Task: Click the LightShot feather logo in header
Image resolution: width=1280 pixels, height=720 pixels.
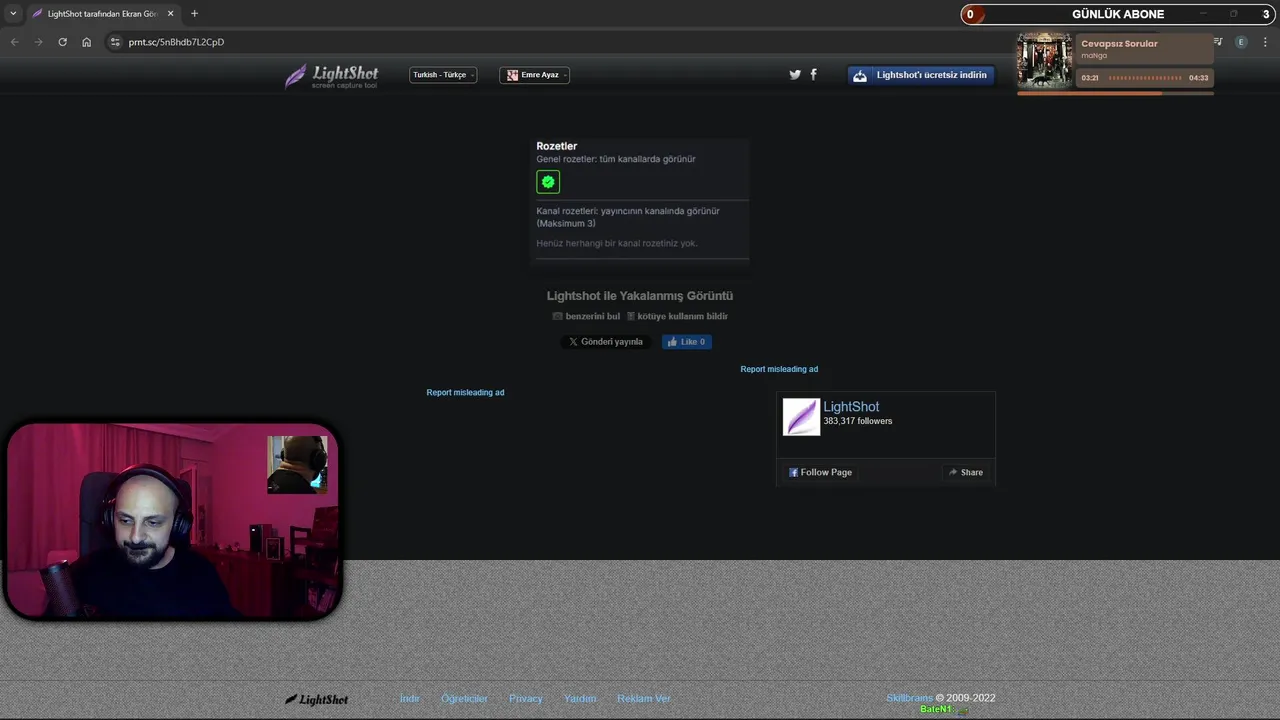Action: click(331, 76)
